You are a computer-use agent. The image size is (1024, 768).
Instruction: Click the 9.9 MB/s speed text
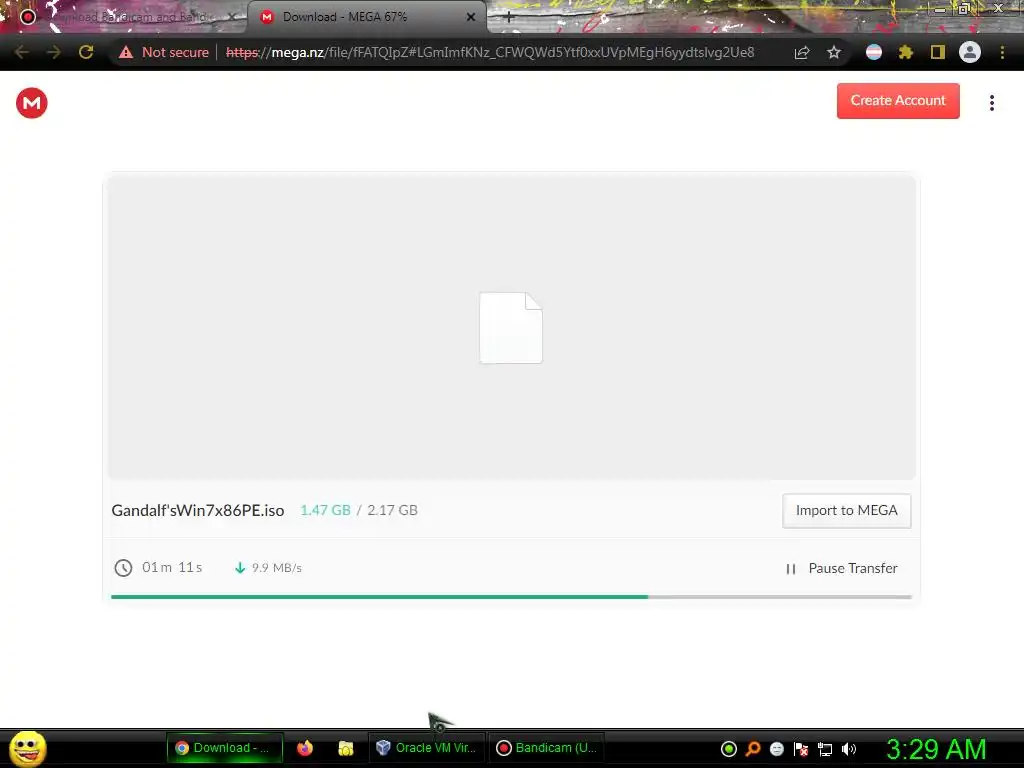(277, 568)
